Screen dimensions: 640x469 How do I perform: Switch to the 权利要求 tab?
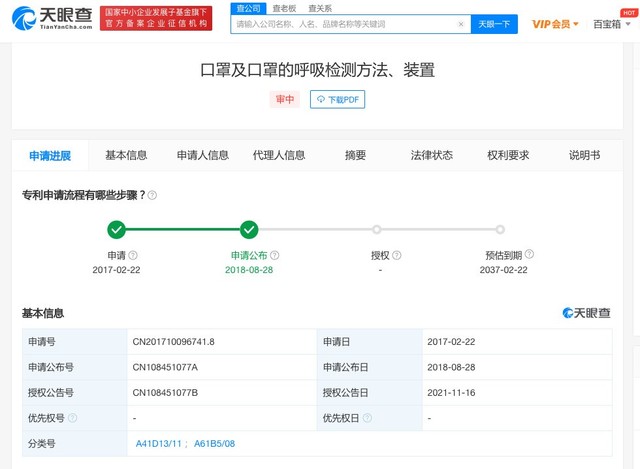[508, 155]
